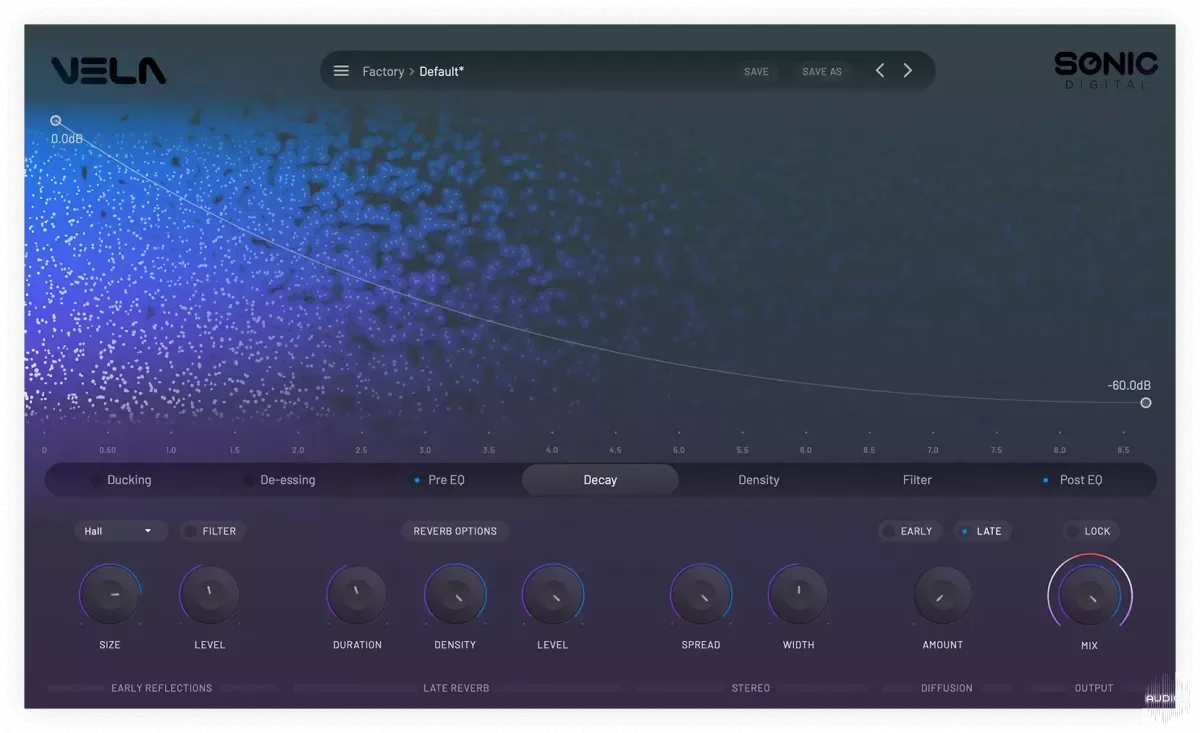1200x733 pixels.
Task: Click the diffusion AMOUNT knob
Action: pyautogui.click(x=942, y=596)
